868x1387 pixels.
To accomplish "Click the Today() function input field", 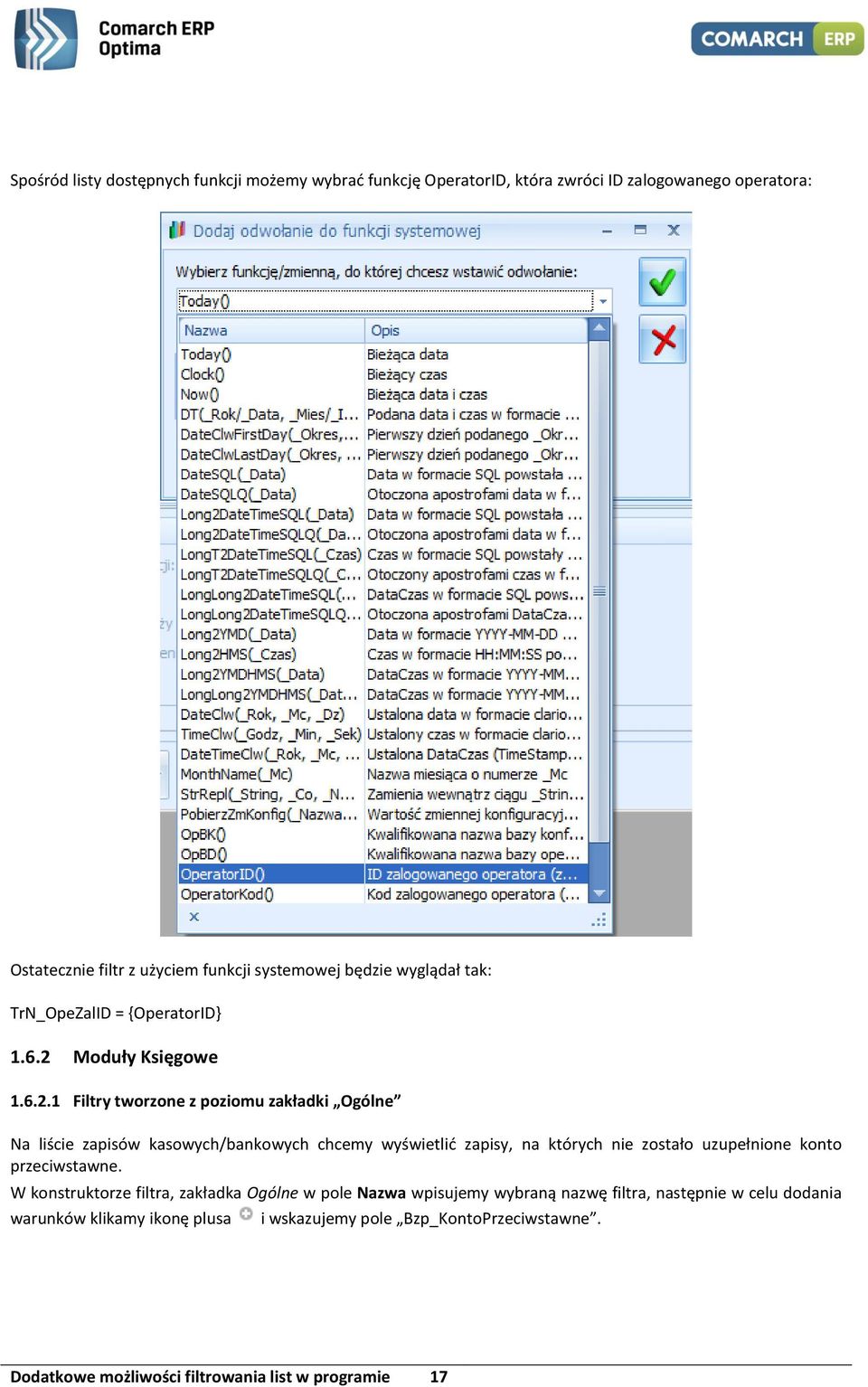I will point(386,301).
